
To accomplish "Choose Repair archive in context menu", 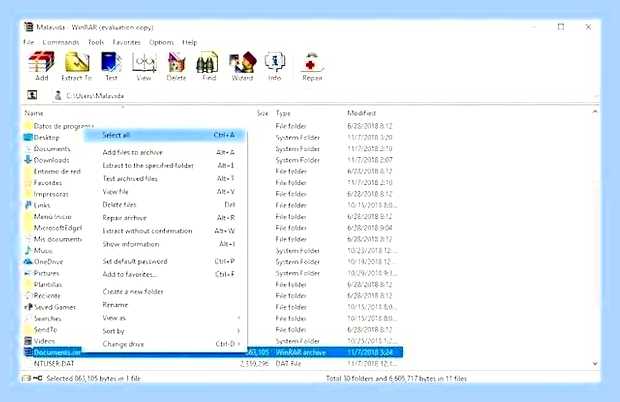I will (165, 218).
